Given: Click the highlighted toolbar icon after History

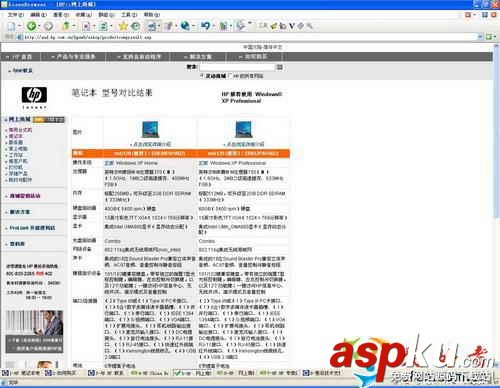Looking at the screenshot, I should pos(151,26).
